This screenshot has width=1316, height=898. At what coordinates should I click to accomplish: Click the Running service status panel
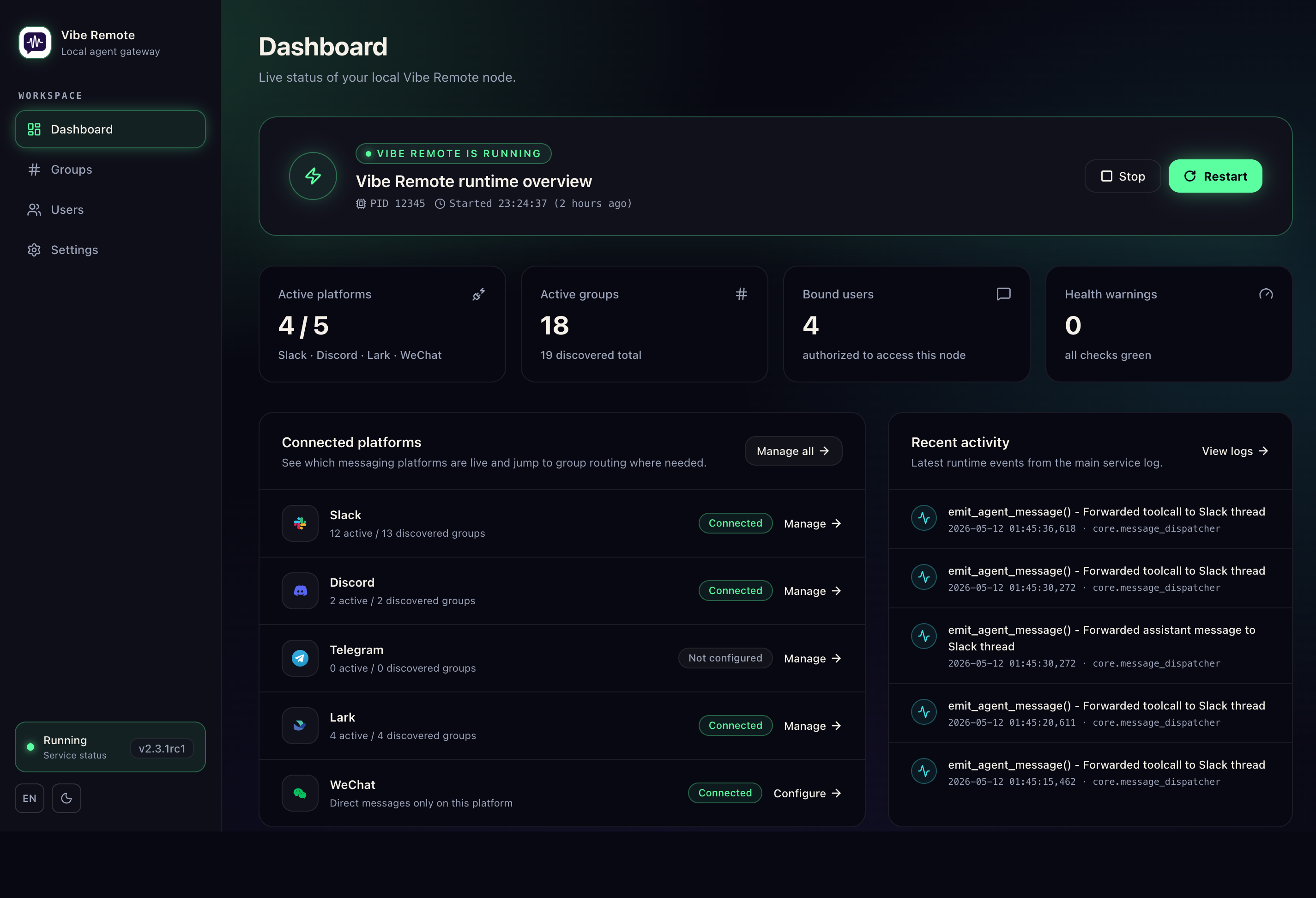tap(110, 747)
